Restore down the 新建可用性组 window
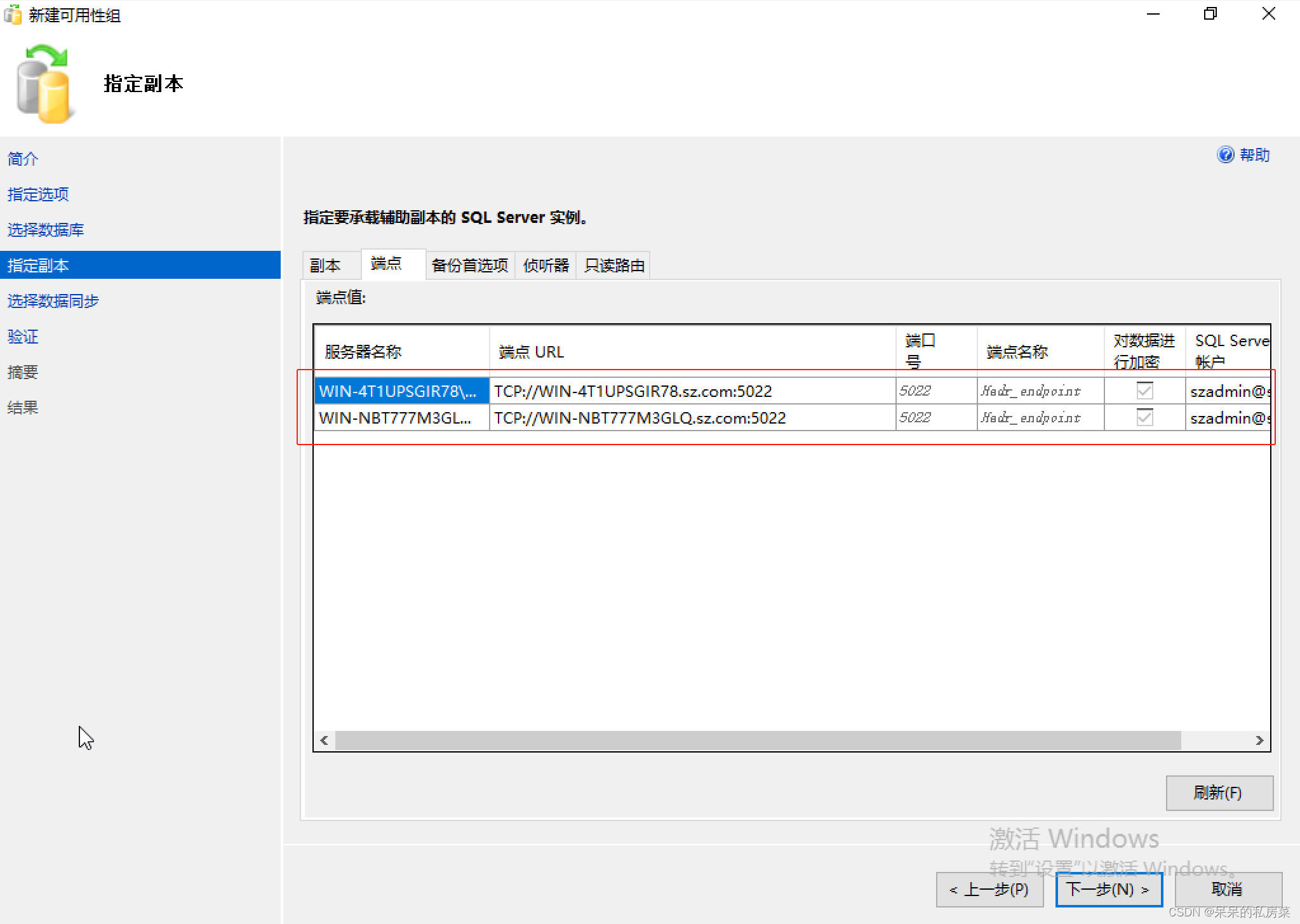Viewport: 1300px width, 924px height. 1210,14
